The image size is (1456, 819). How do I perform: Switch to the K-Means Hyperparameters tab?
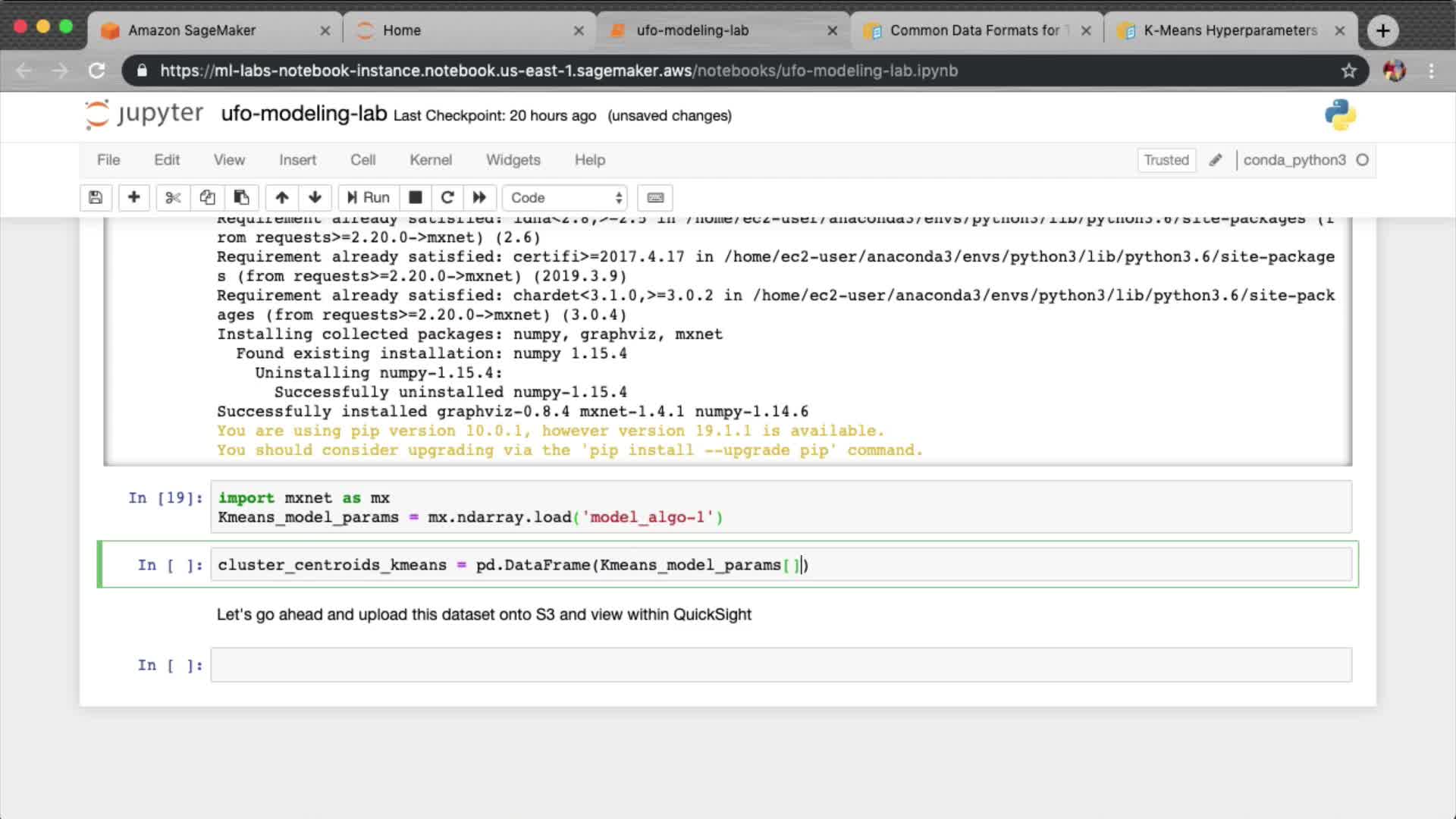(1228, 30)
